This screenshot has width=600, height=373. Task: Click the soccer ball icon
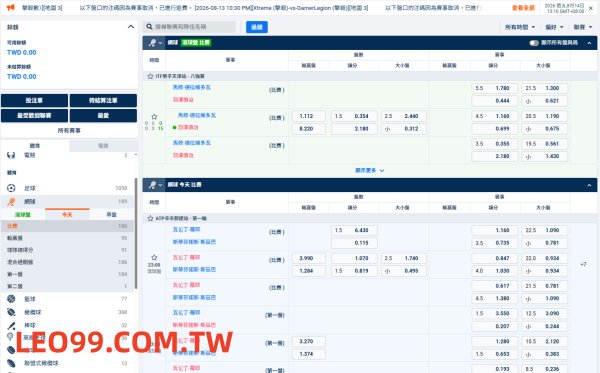coord(11,188)
